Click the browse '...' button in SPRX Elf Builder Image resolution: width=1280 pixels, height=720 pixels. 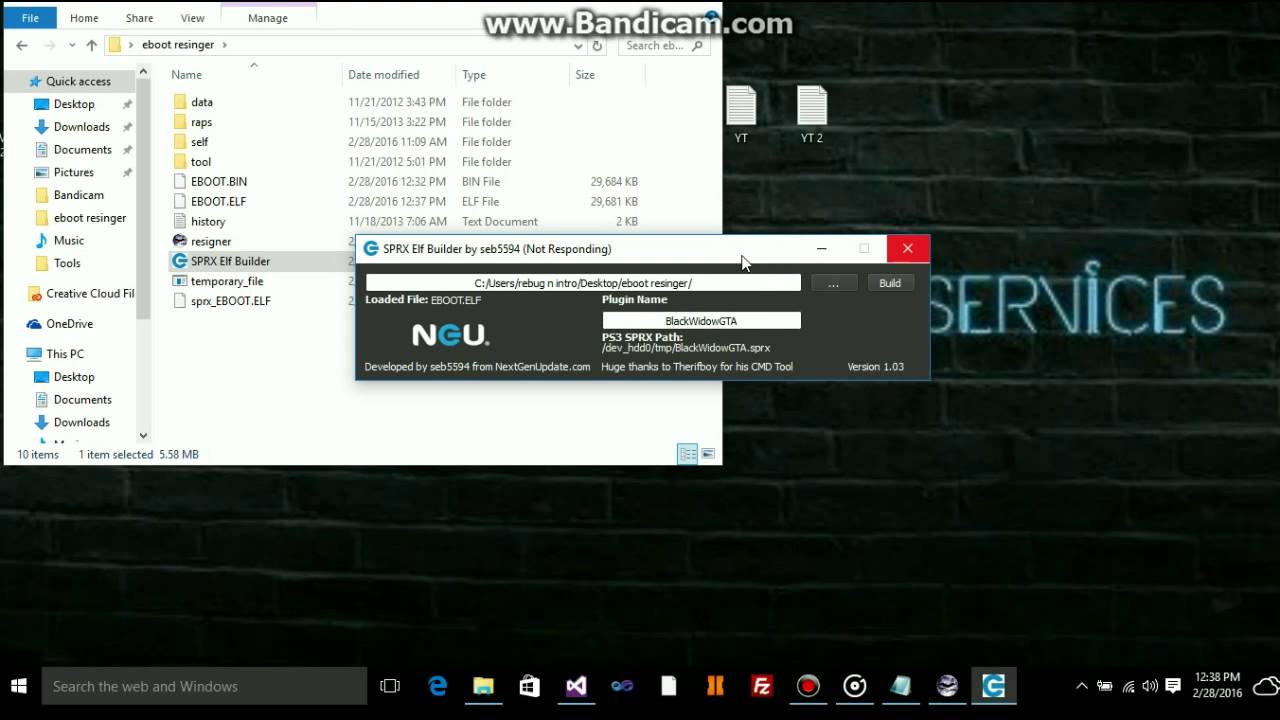833,283
